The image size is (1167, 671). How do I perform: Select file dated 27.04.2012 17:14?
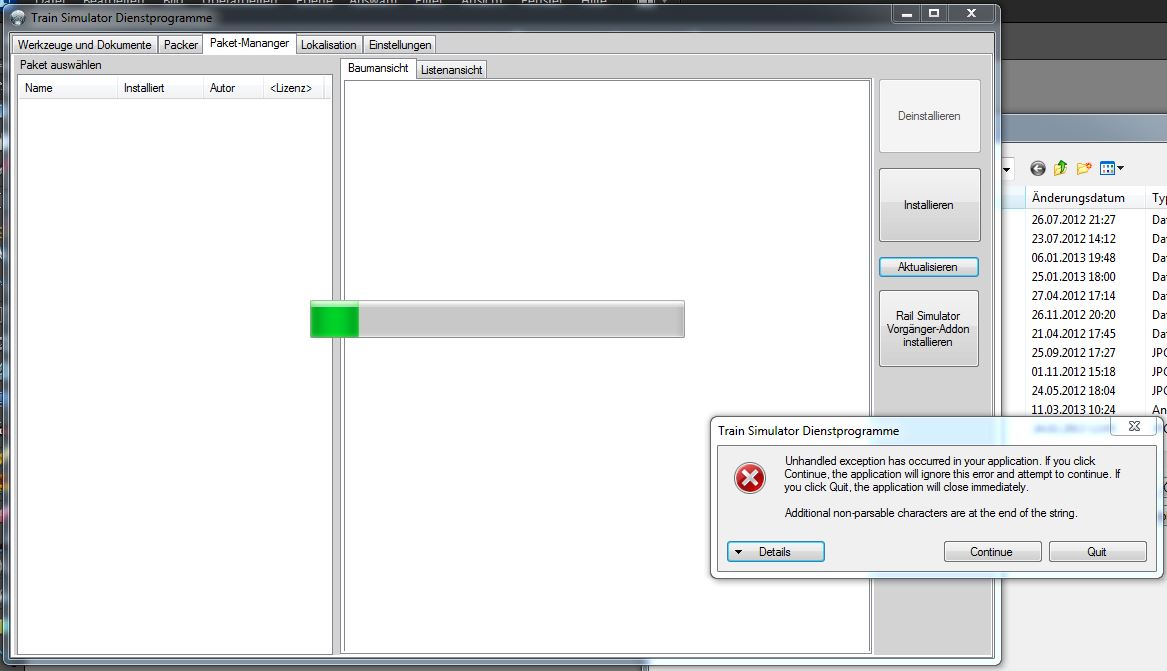pos(1073,295)
